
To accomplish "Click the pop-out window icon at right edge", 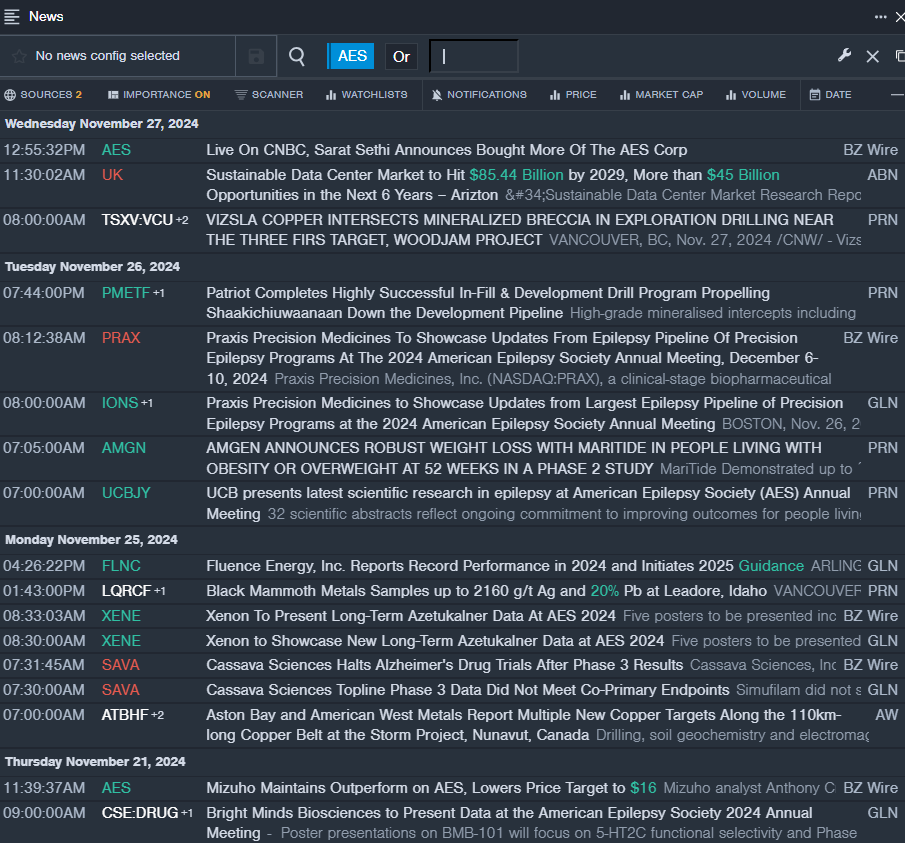I will click(x=899, y=56).
